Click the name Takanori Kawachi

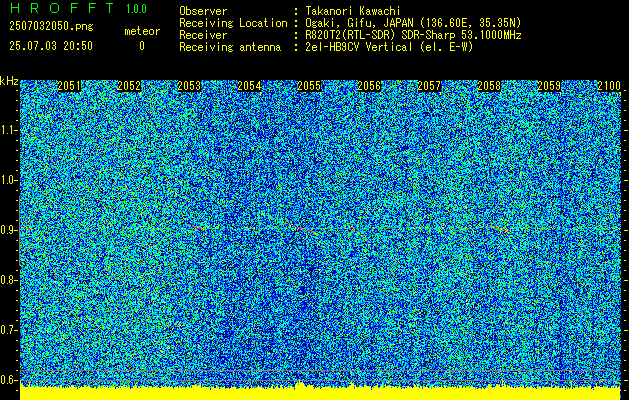coord(353,11)
